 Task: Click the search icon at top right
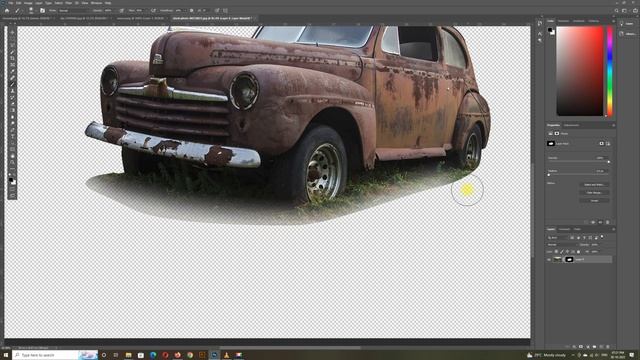pyautogui.click(x=617, y=11)
